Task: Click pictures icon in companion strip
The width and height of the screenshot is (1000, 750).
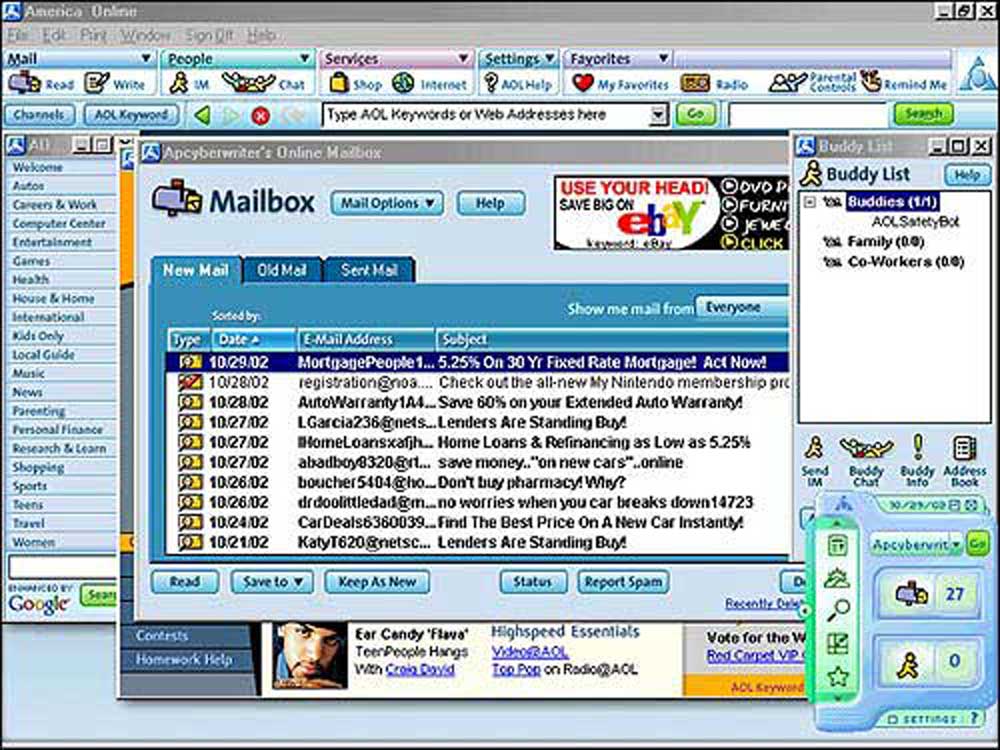Action: pyautogui.click(x=837, y=578)
